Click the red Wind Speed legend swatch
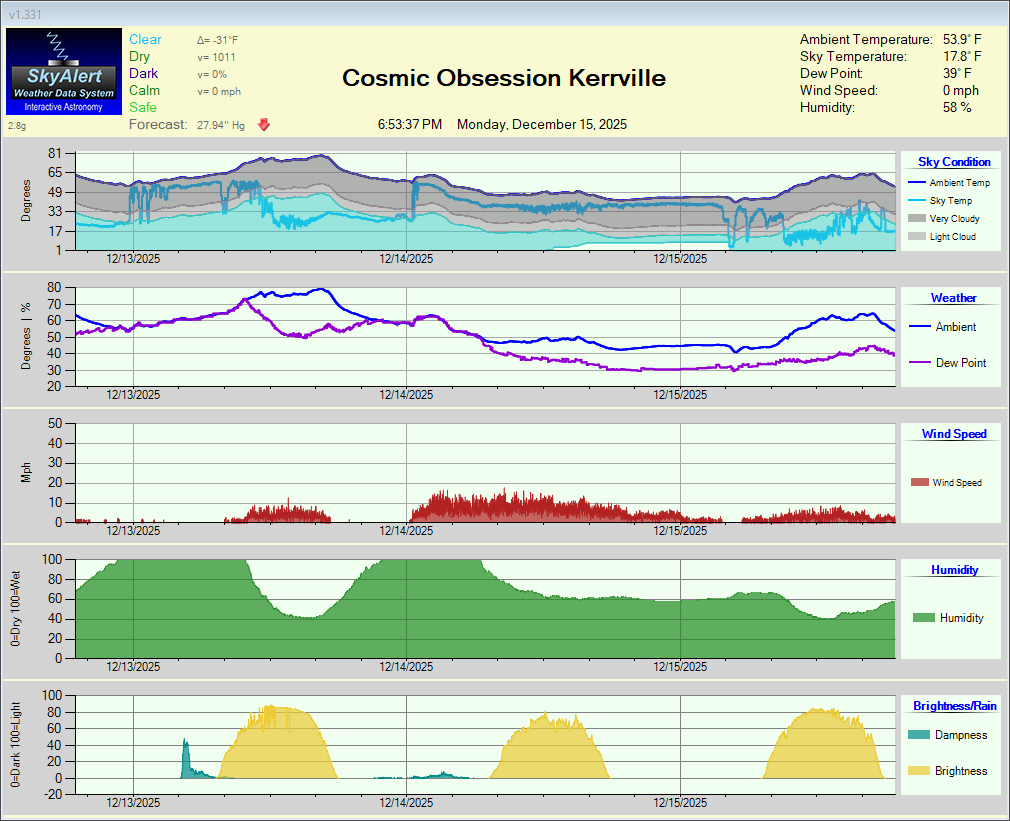Image resolution: width=1010 pixels, height=821 pixels. 919,483
